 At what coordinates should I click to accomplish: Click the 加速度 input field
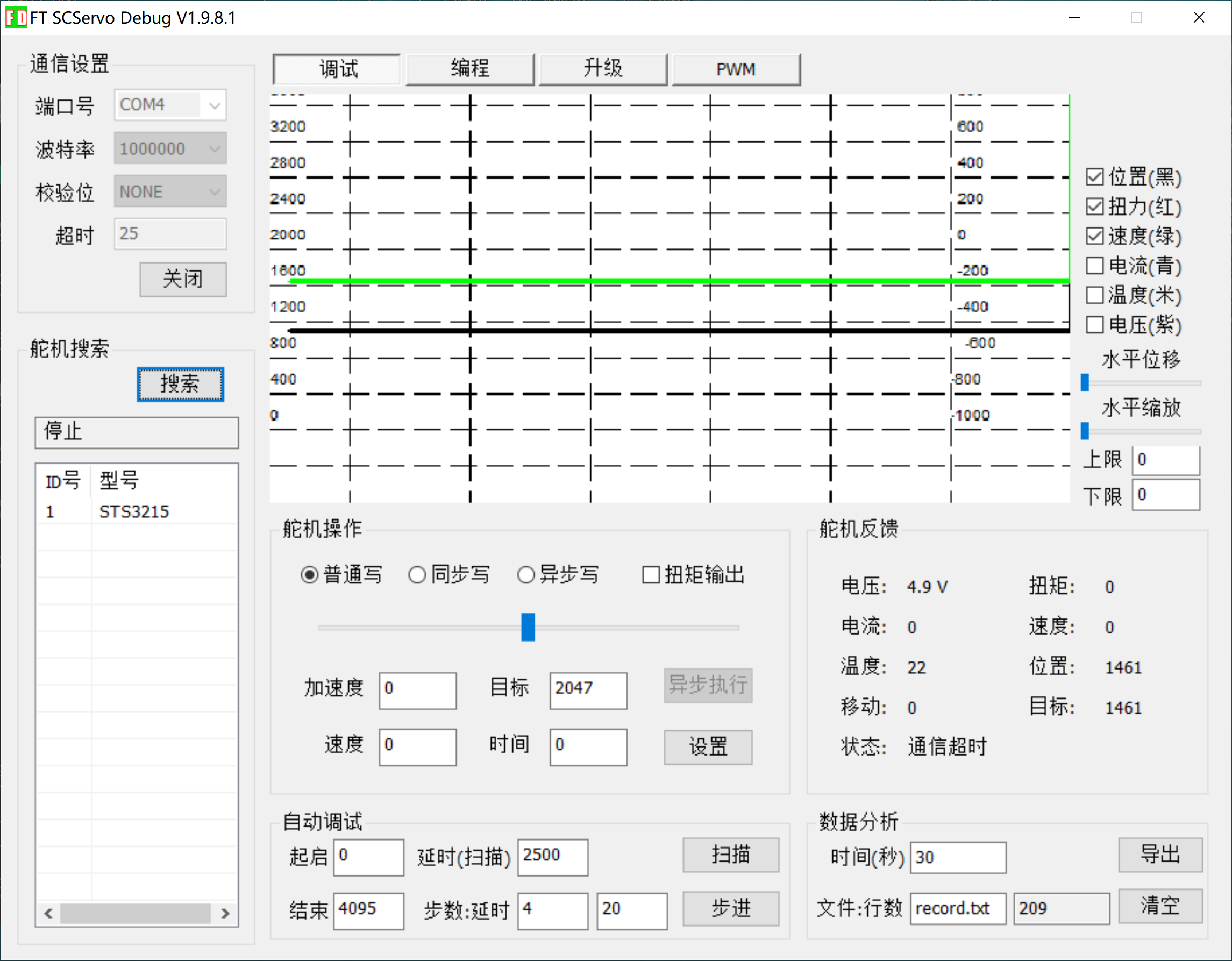coord(418,691)
